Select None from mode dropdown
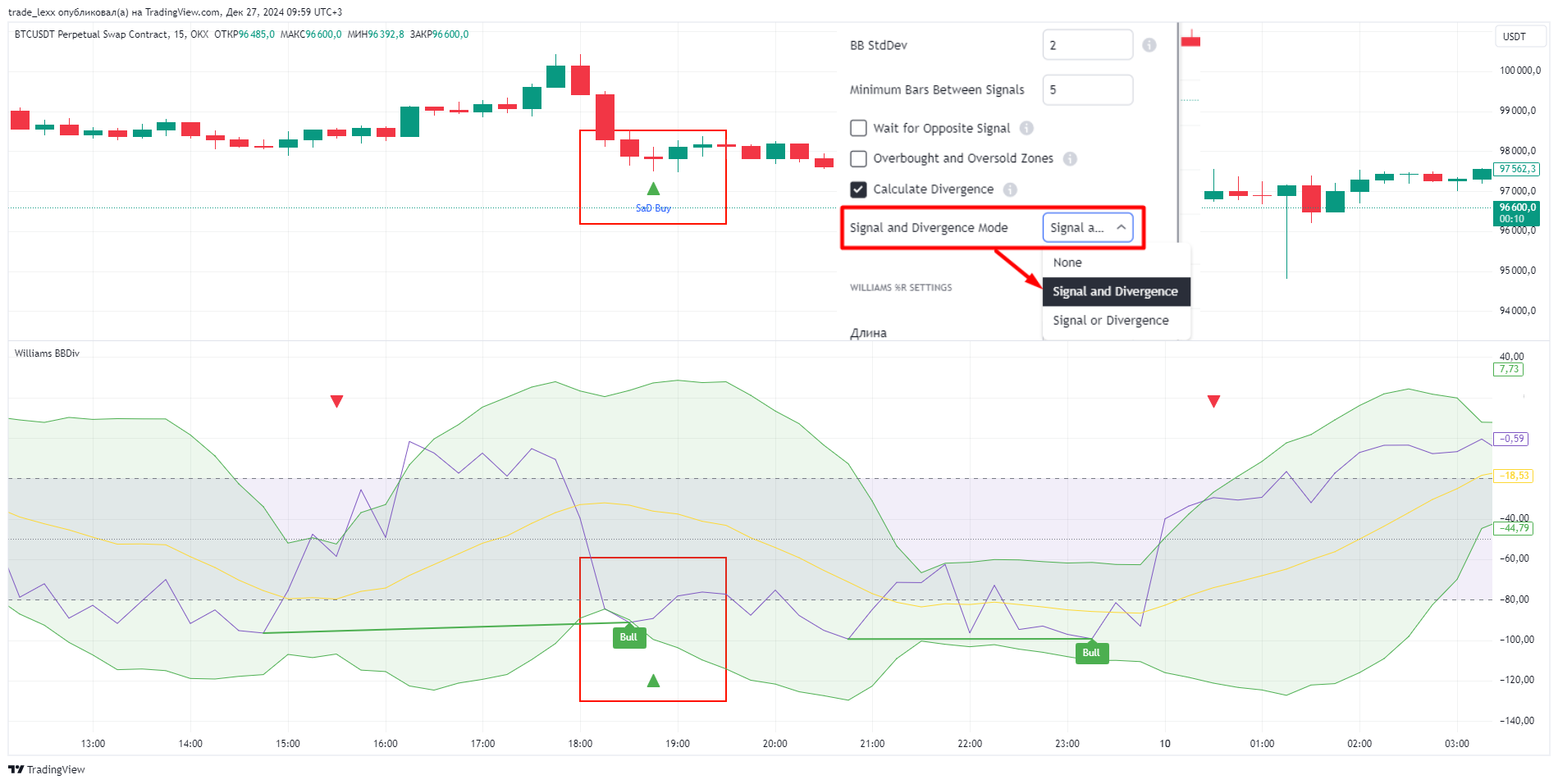The width and height of the screenshot is (1558, 784). [1116, 262]
